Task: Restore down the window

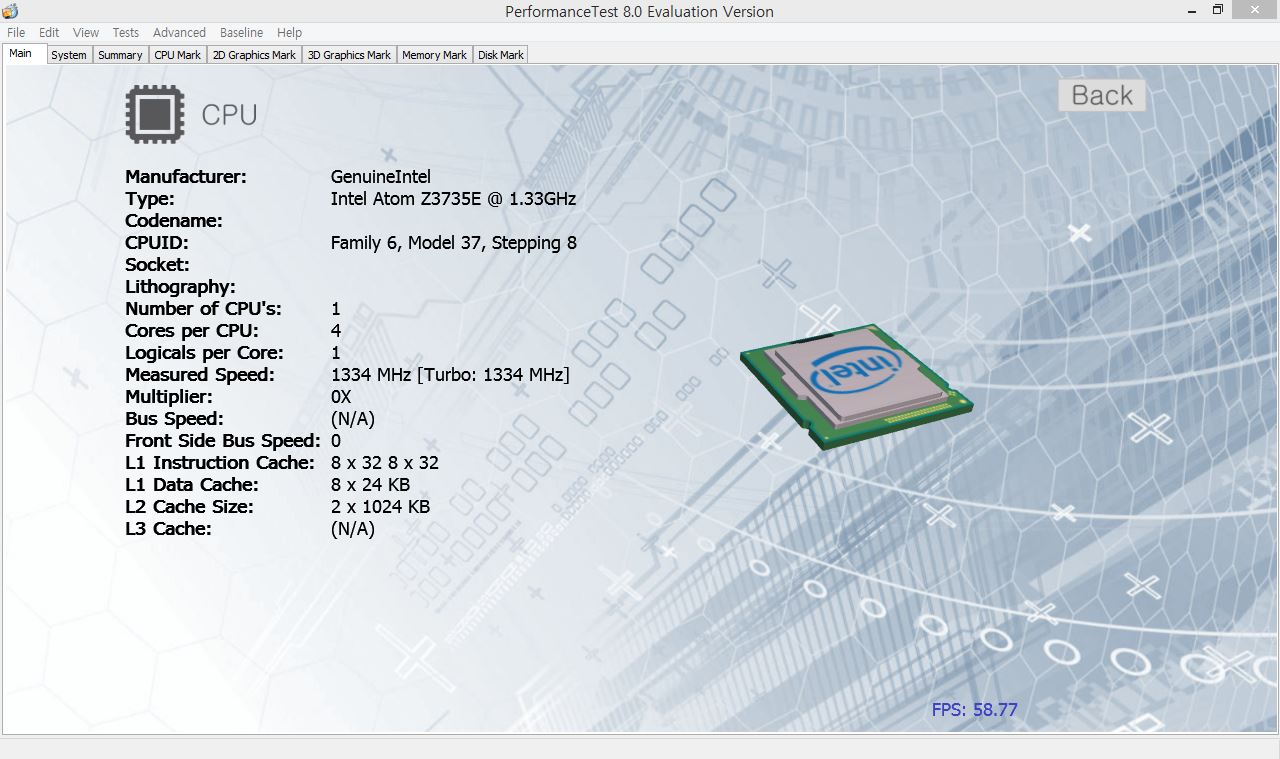Action: pyautogui.click(x=1217, y=10)
